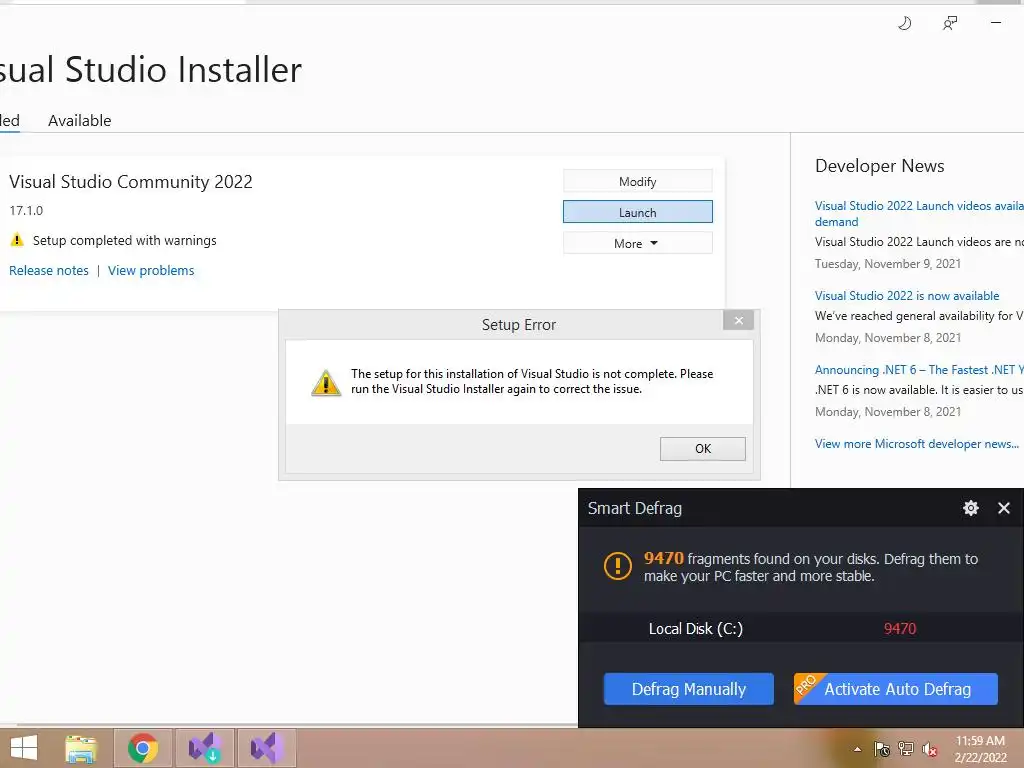Click the date Tuesday, November 9, 2021
Screen dimensions: 1024x768
click(x=888, y=264)
